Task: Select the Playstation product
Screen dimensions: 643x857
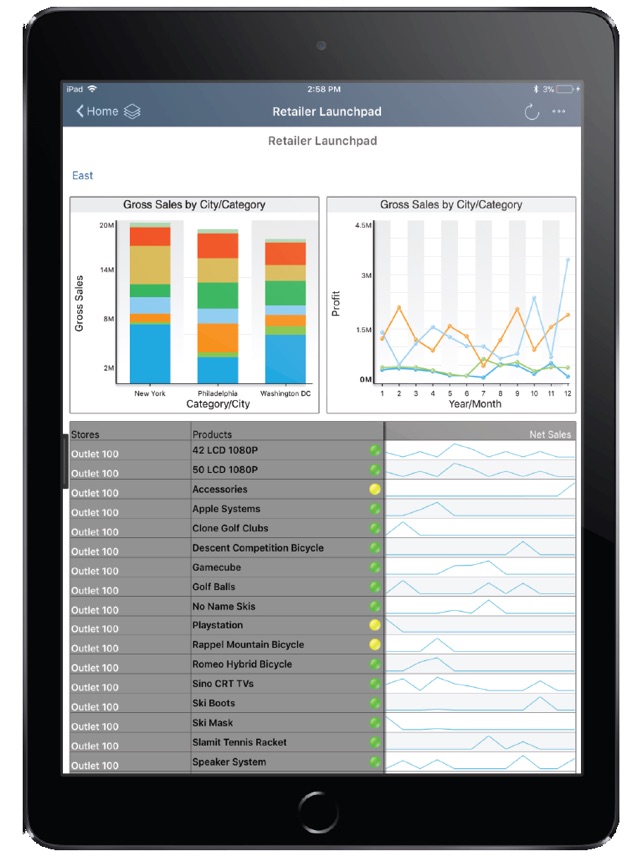Action: (218, 625)
